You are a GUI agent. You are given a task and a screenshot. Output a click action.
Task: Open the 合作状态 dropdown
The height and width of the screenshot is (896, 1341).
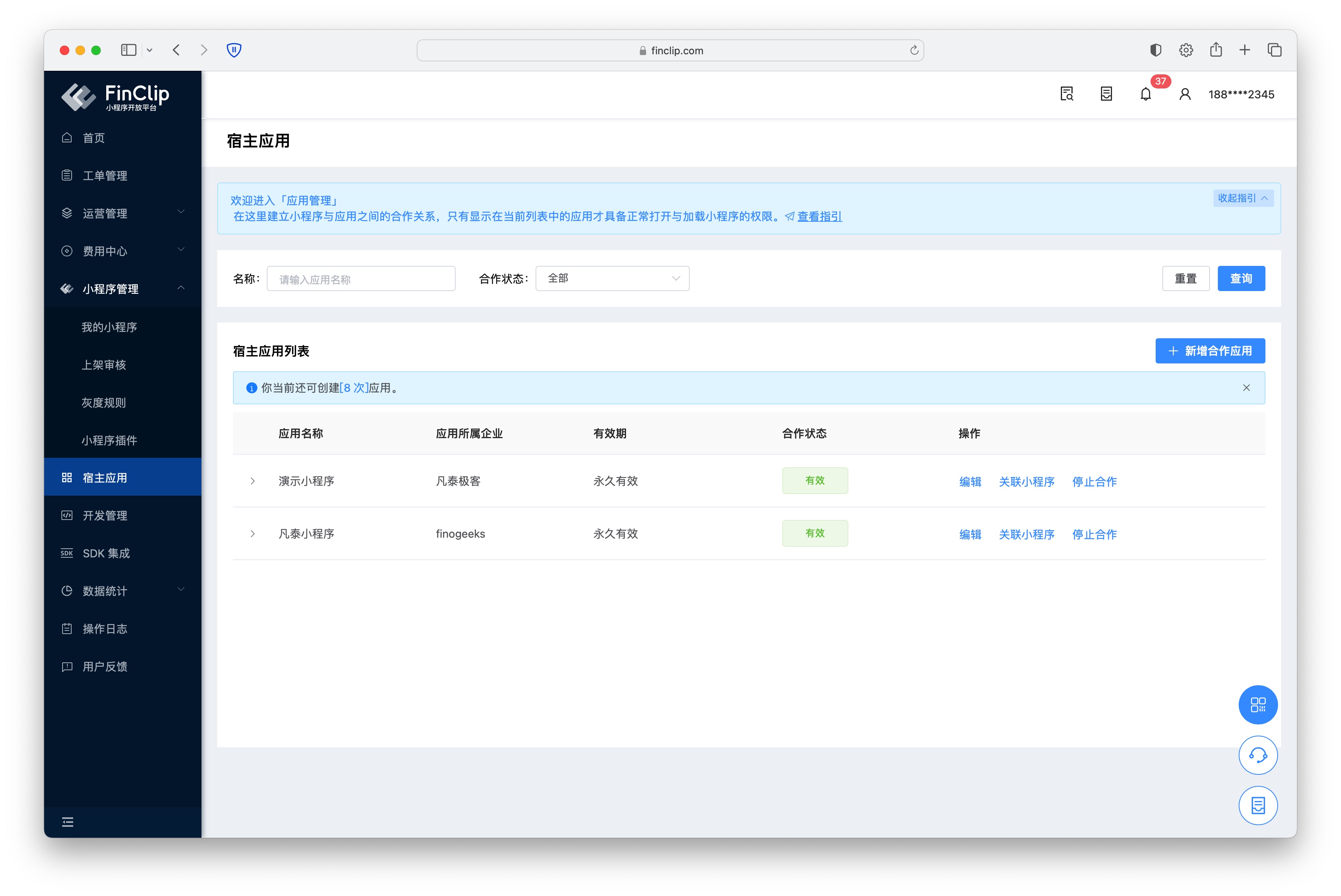(x=612, y=278)
